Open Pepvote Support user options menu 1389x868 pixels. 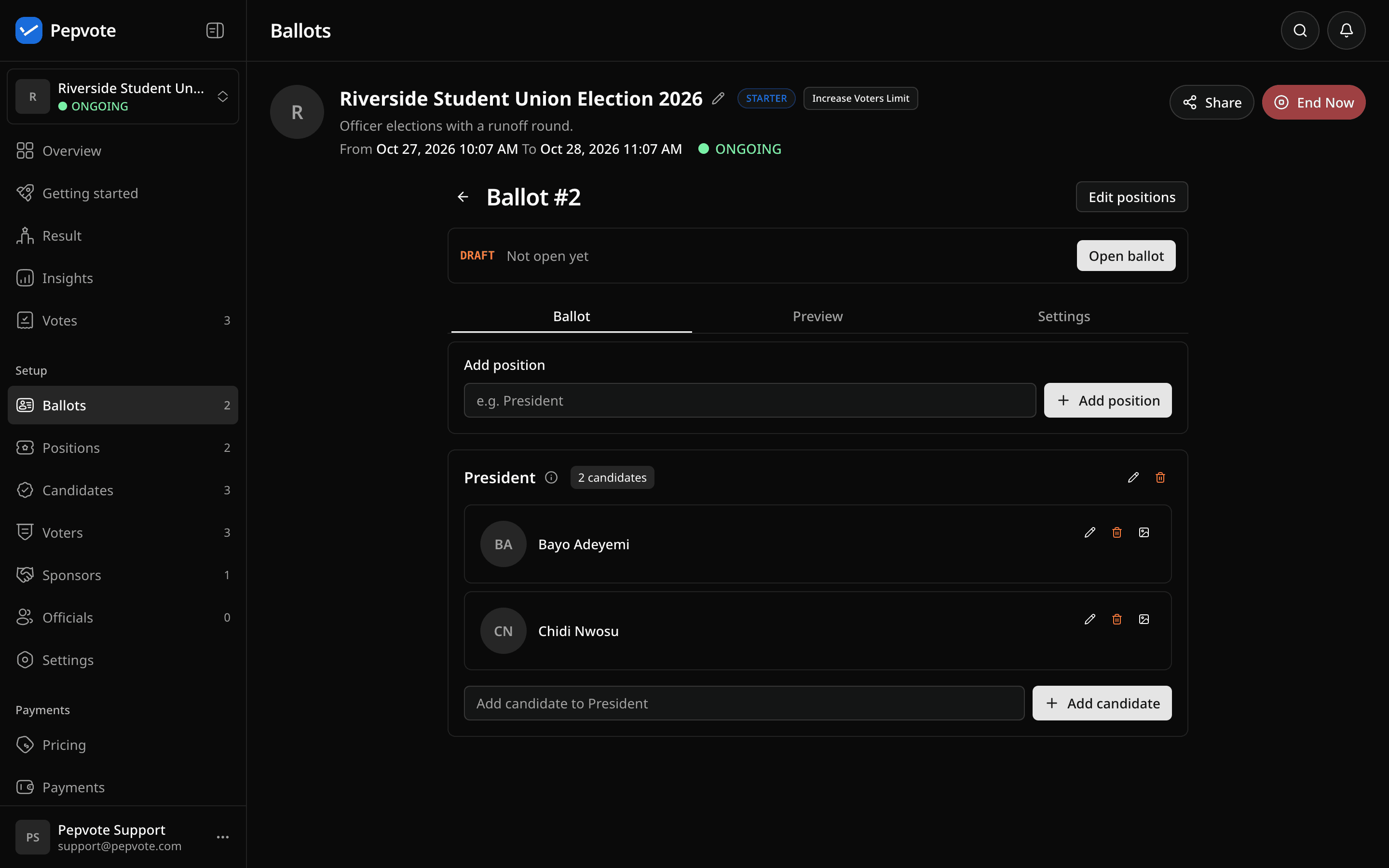tap(223, 837)
